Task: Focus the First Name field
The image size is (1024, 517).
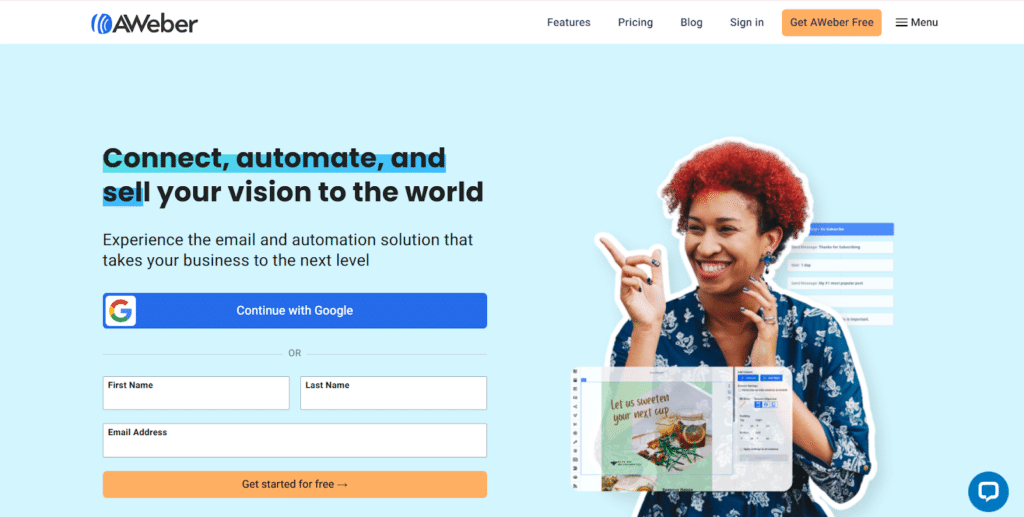Action: [196, 393]
